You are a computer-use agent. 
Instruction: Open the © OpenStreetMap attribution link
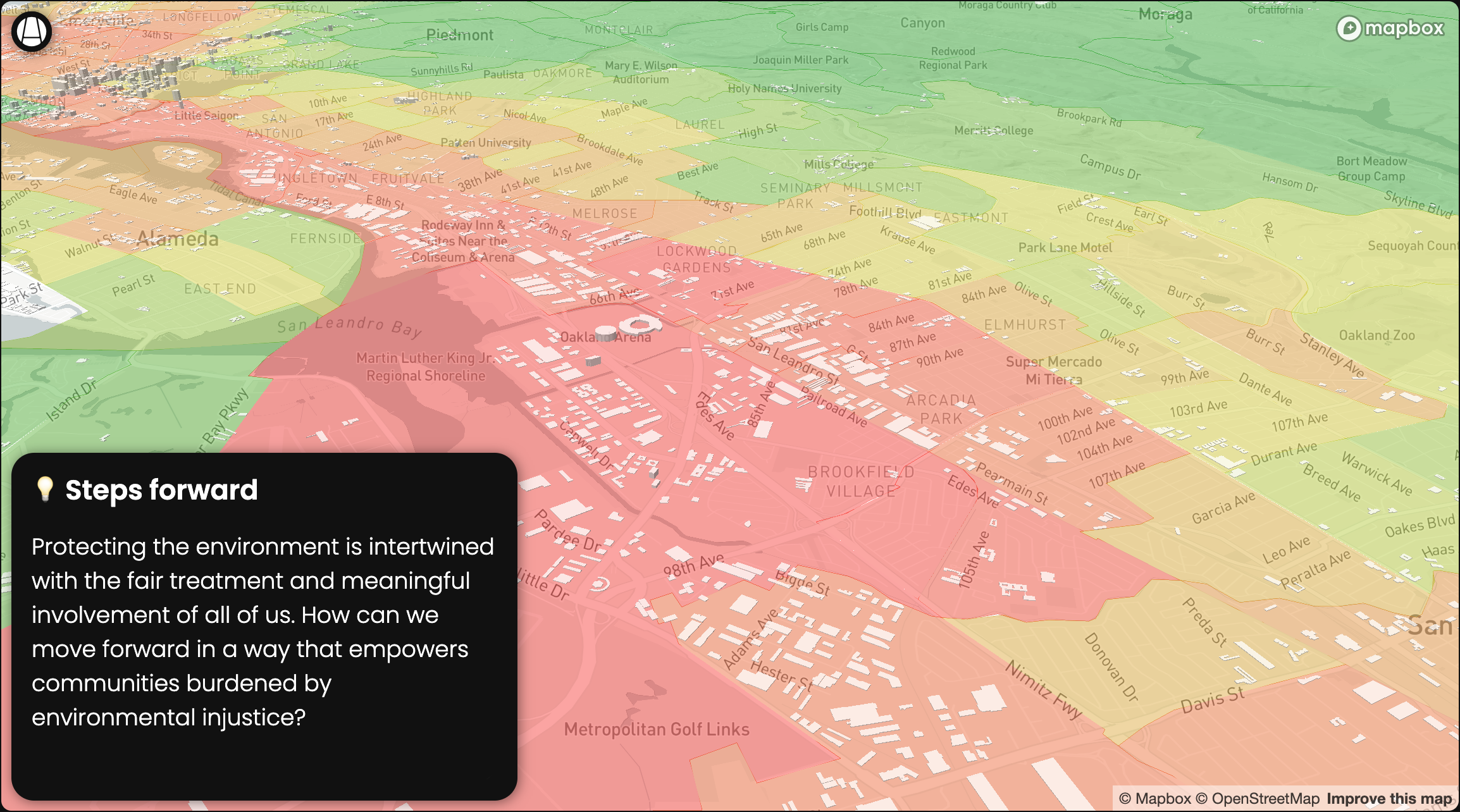click(x=1258, y=799)
